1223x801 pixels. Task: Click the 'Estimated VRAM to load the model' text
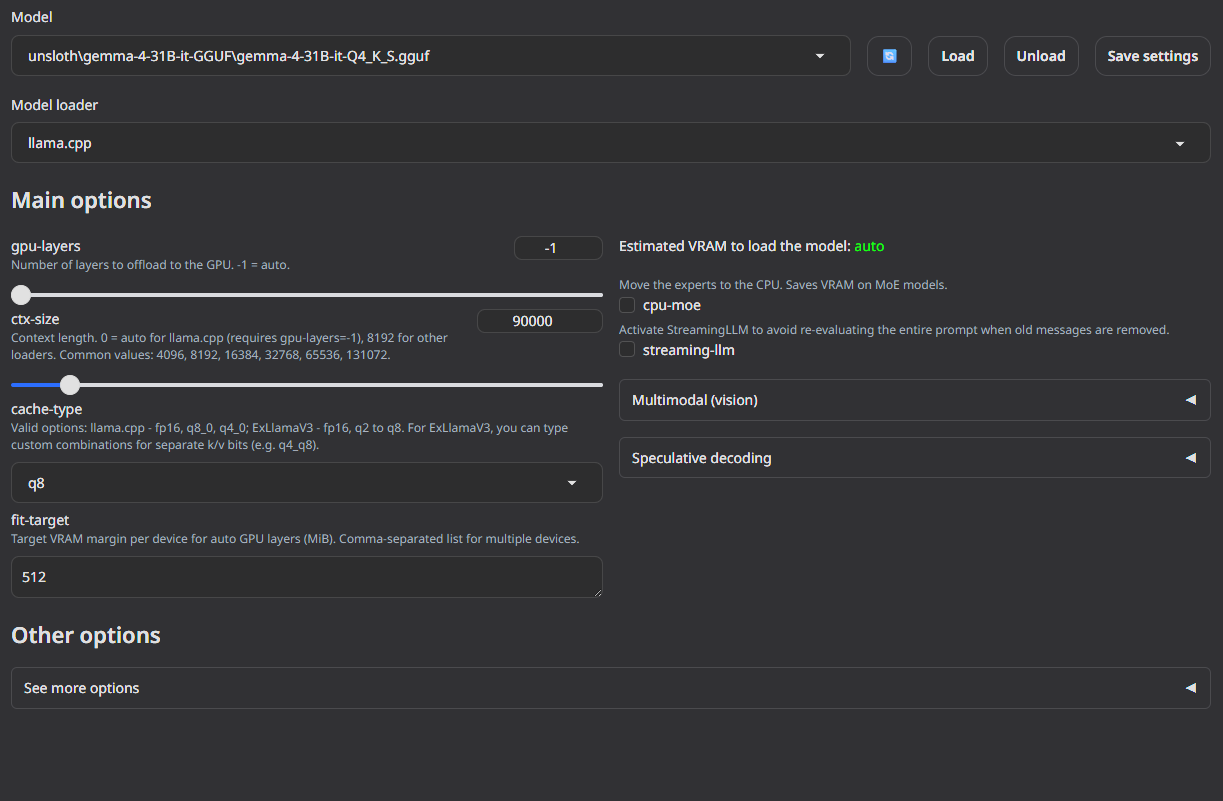click(734, 246)
